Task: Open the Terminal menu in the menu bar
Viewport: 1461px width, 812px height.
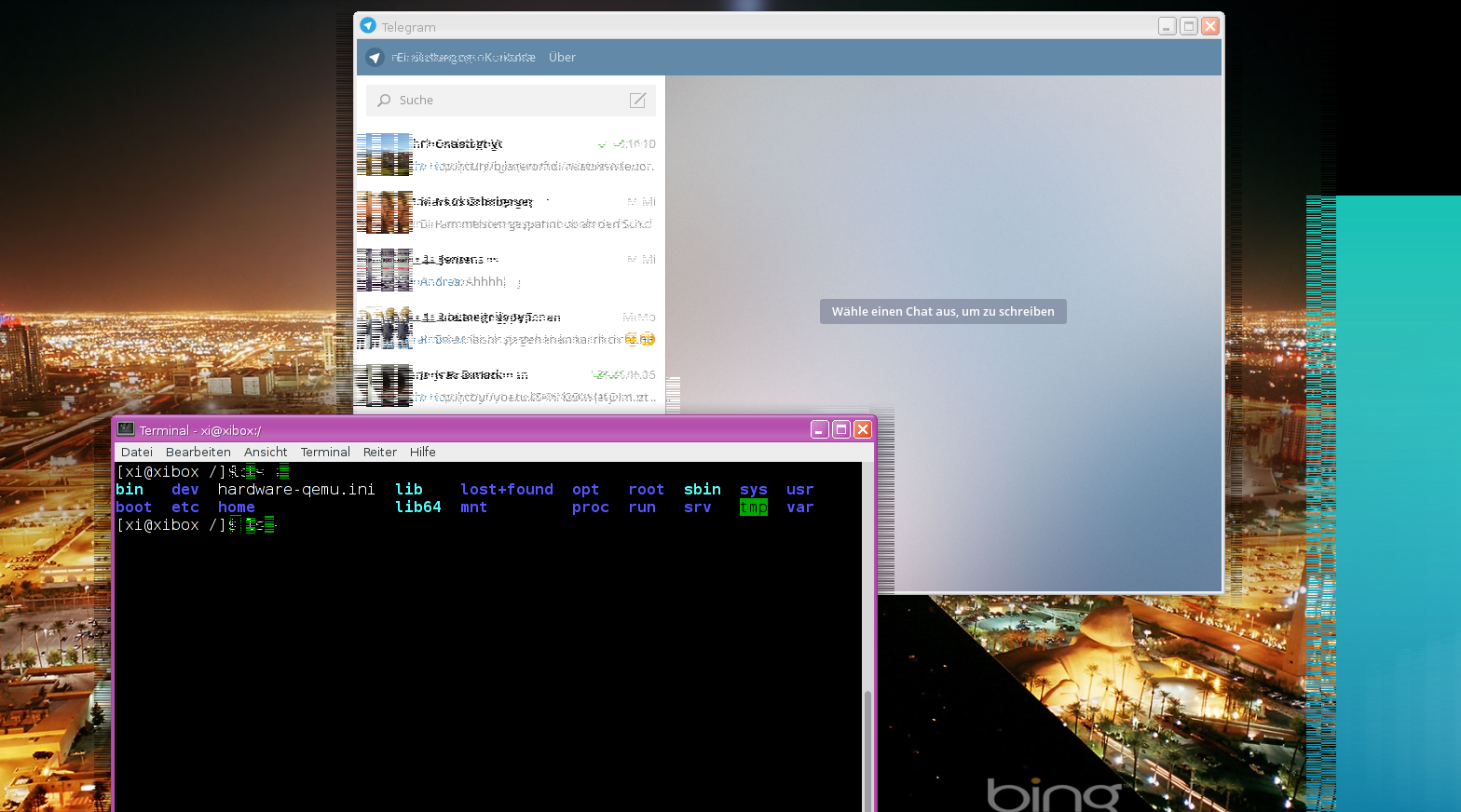Action: pyautogui.click(x=325, y=453)
